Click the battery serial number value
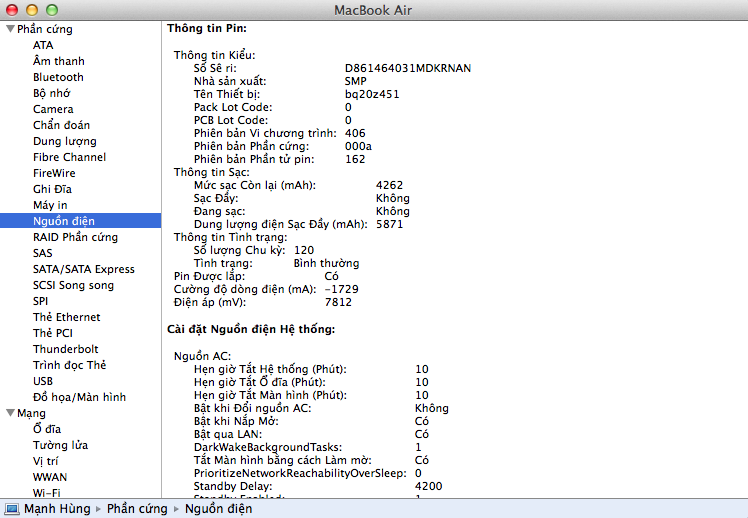748x518 pixels. click(407, 68)
